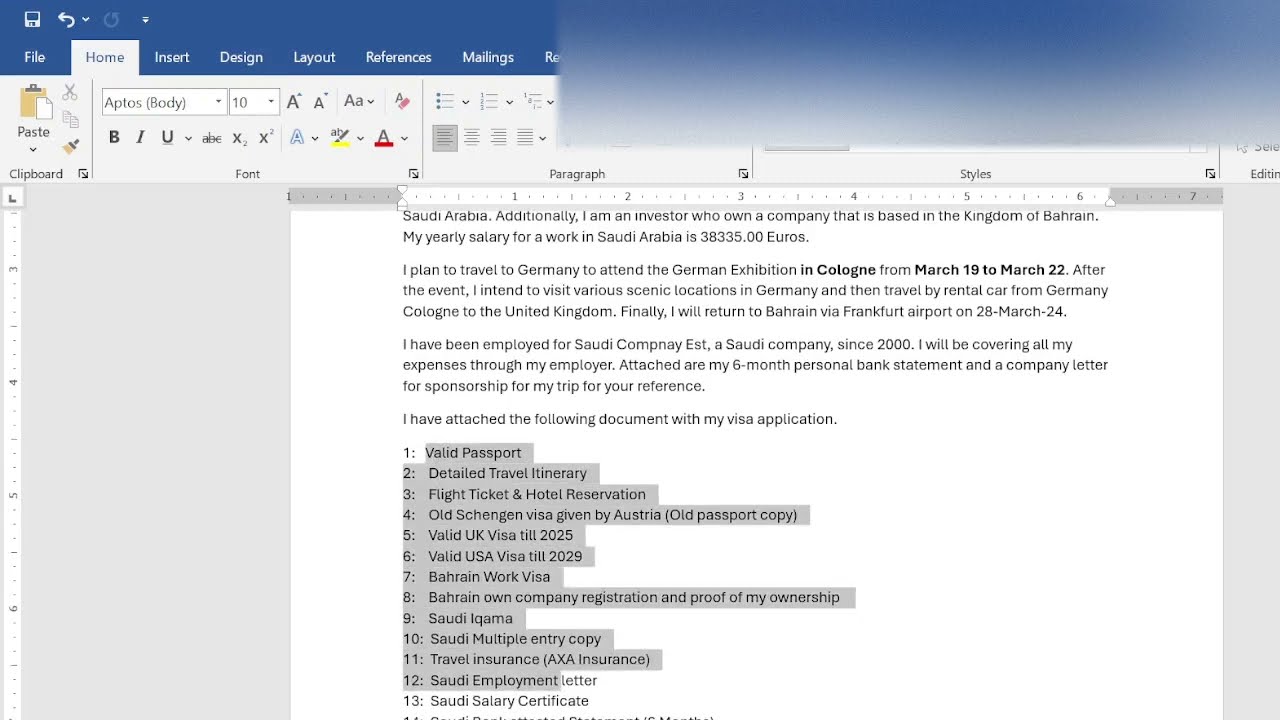Click the Numbering list icon
1280x720 pixels.
[489, 101]
